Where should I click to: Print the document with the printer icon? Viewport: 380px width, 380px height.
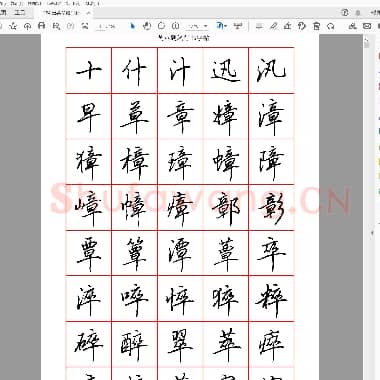[x=42, y=26]
